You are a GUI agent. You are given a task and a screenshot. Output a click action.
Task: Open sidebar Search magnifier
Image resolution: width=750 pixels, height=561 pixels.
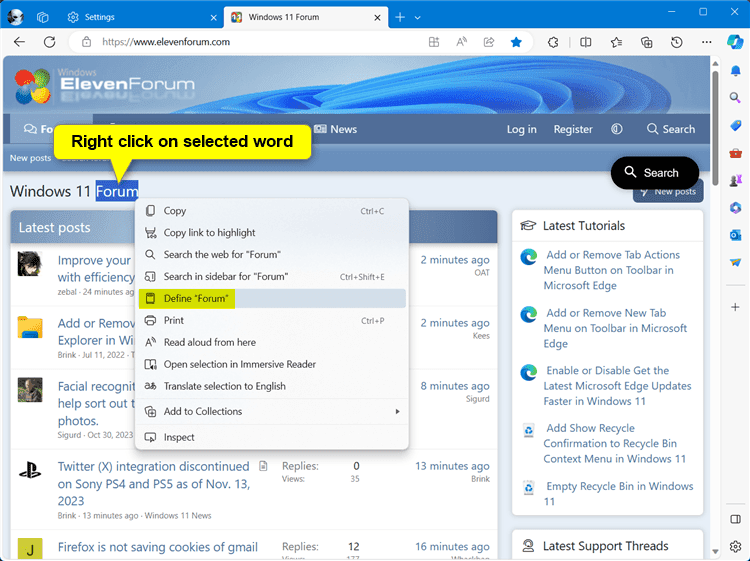coord(735,98)
